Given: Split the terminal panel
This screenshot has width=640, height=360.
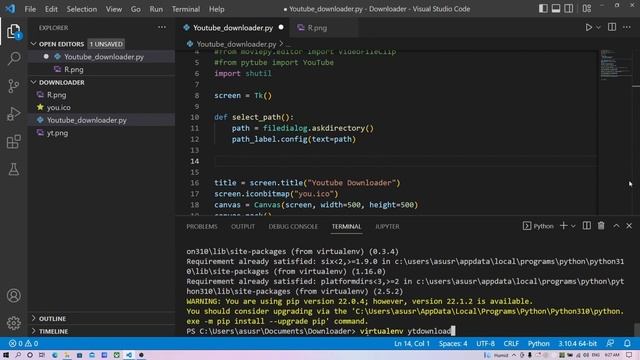Looking at the screenshot, I should 587,226.
